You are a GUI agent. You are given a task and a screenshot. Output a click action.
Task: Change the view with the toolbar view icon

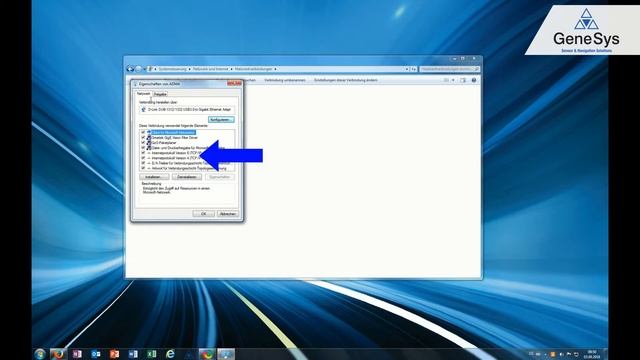(447, 80)
